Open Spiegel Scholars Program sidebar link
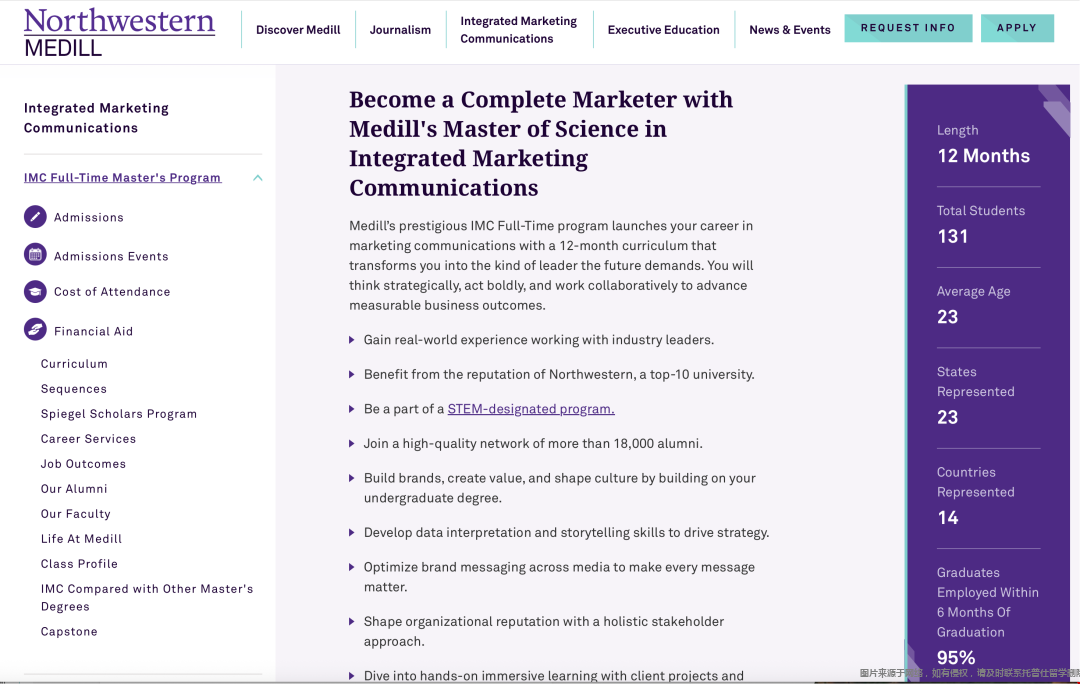 [118, 414]
